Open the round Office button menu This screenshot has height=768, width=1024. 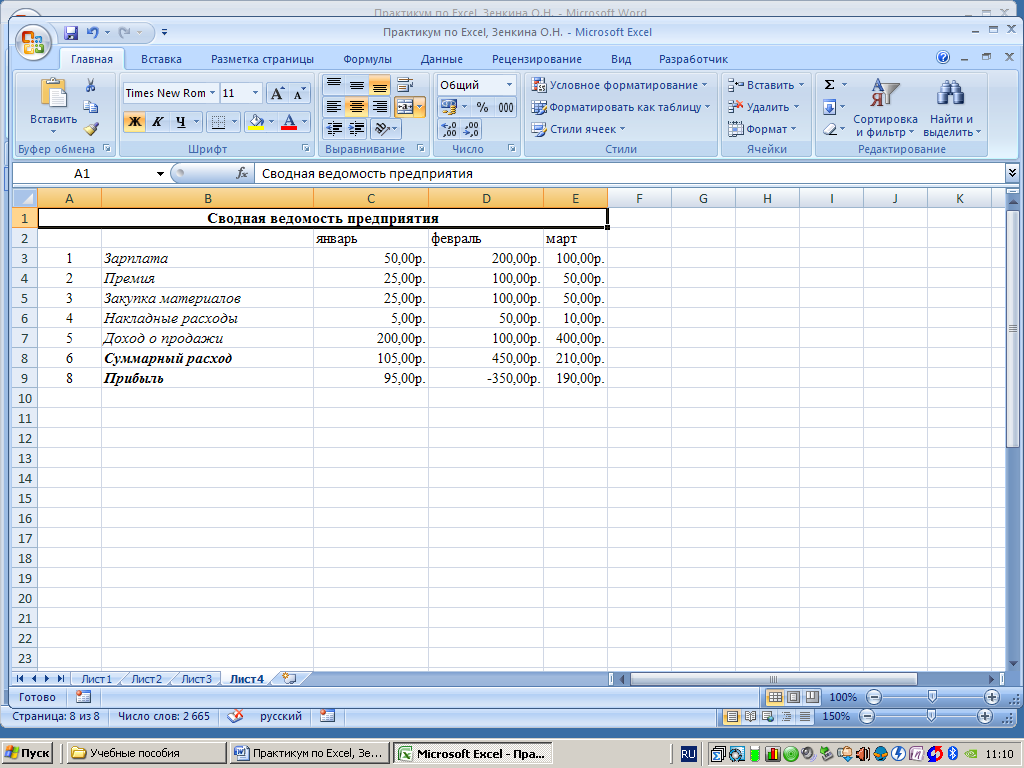click(33, 43)
